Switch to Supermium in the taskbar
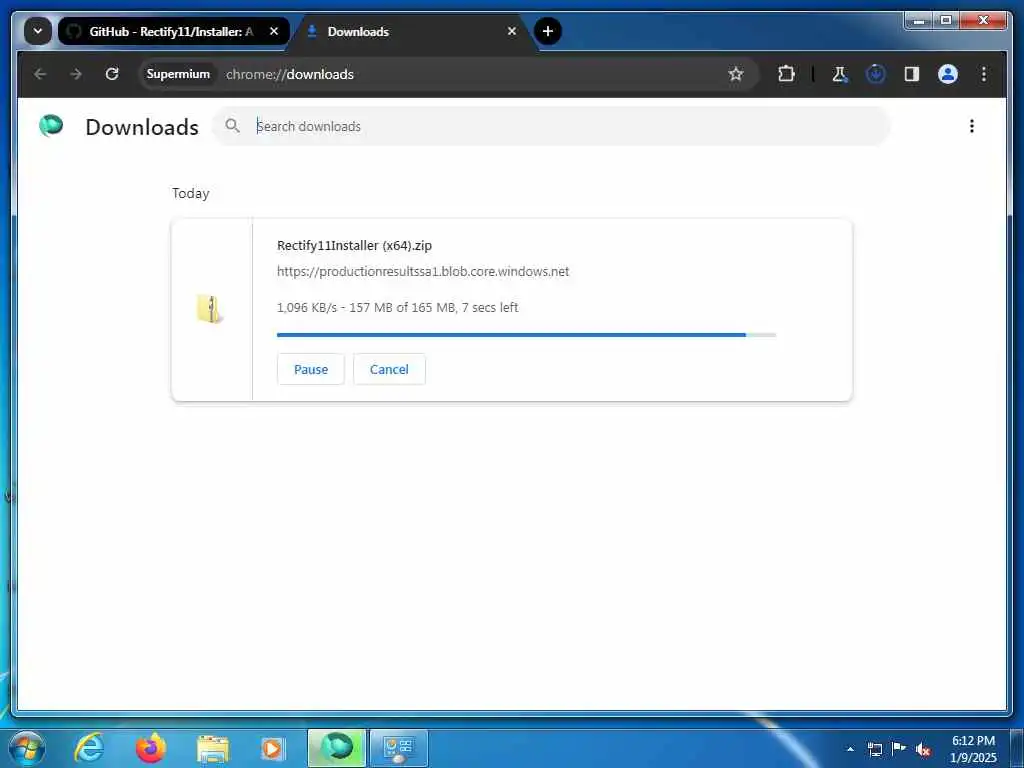 pyautogui.click(x=337, y=748)
